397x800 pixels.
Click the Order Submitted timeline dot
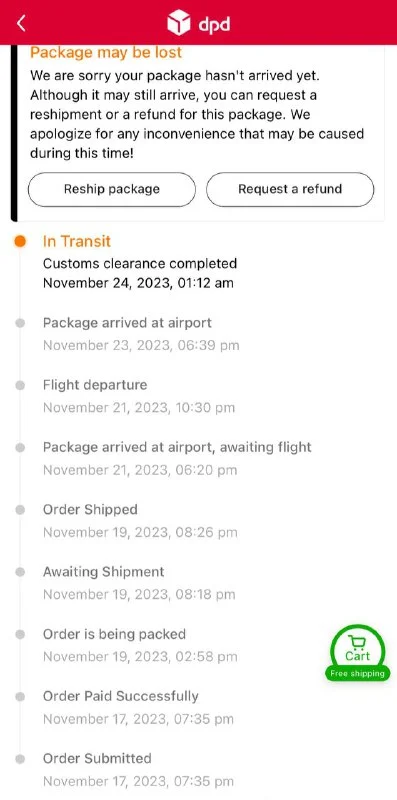tap(20, 759)
